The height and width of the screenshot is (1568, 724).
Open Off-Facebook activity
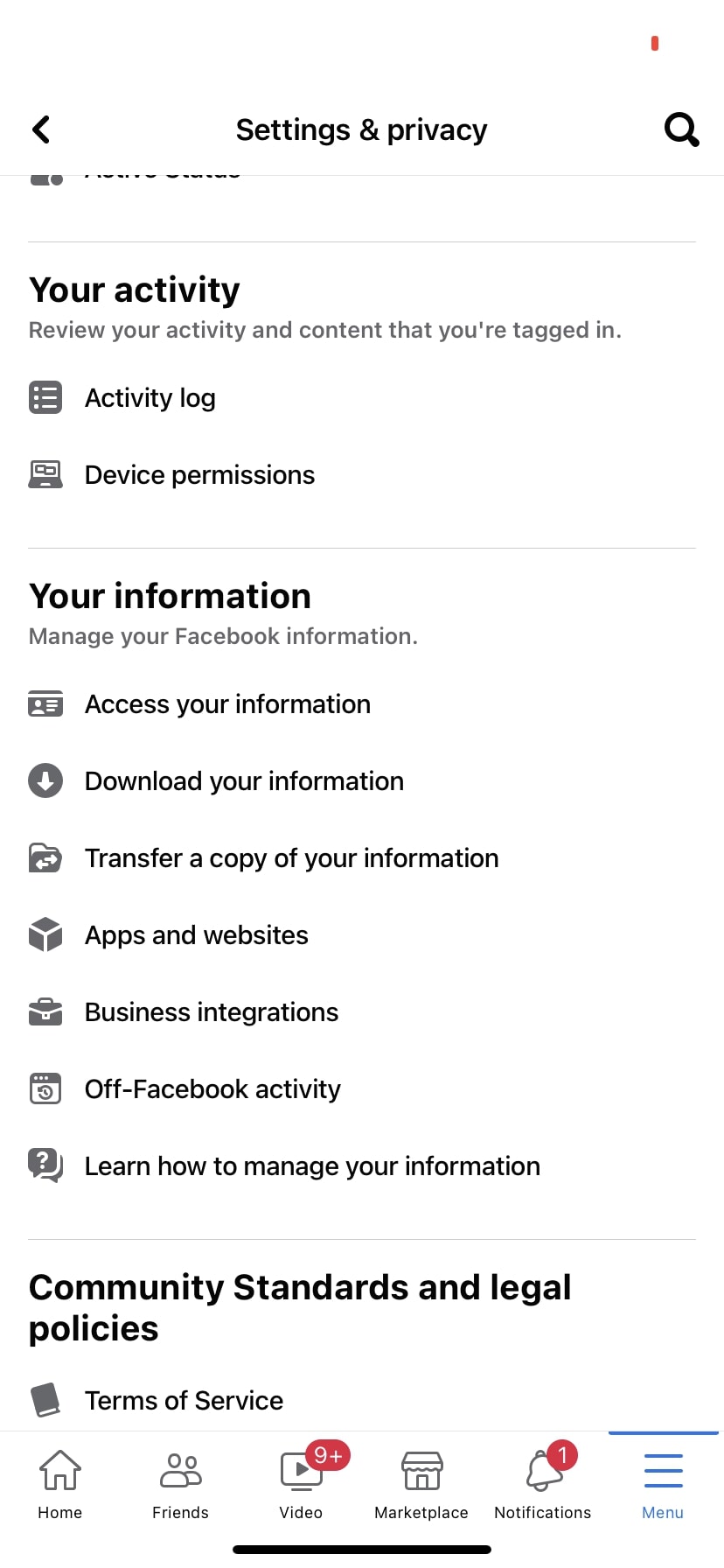(212, 1088)
